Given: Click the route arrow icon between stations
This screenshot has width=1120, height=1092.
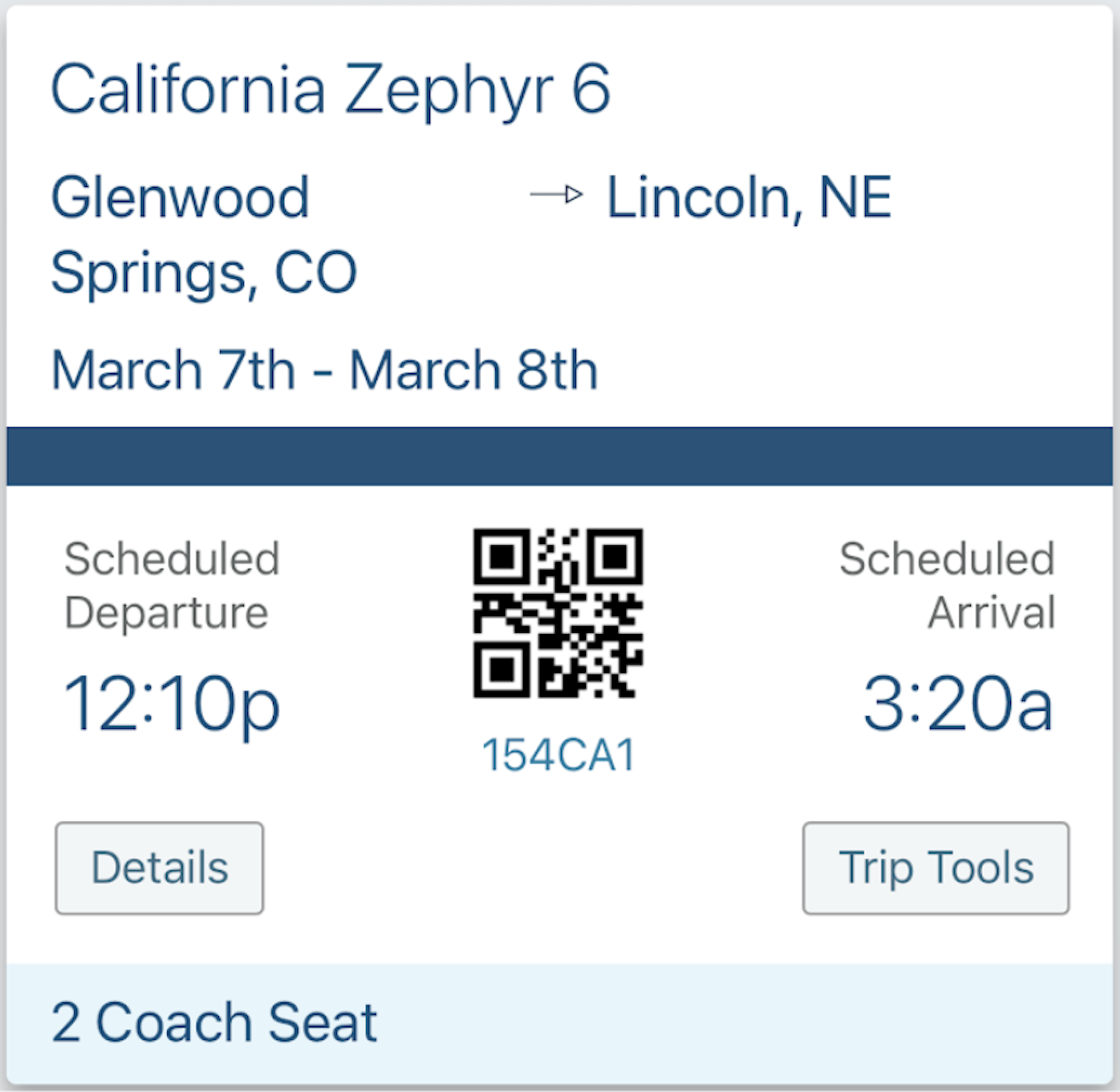Looking at the screenshot, I should pos(556,195).
